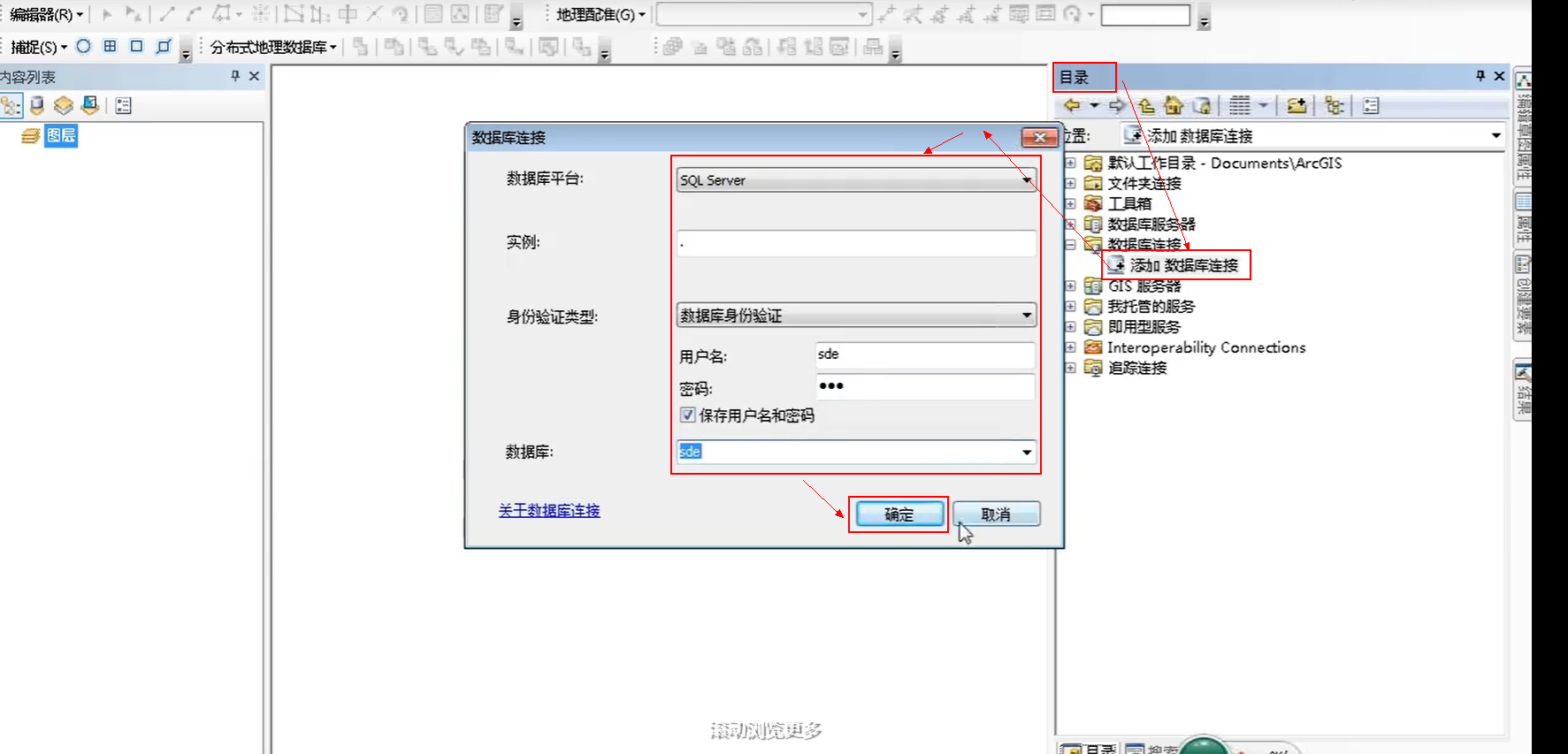1568x754 pixels.
Task: Select List By Visibility icon in 内容列表
Action: 63,106
